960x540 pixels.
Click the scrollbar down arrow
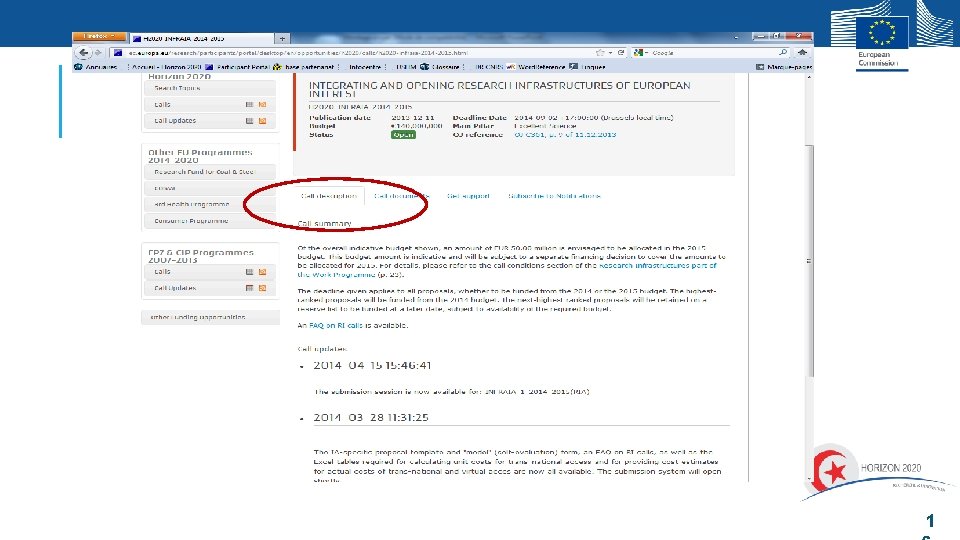[809, 478]
